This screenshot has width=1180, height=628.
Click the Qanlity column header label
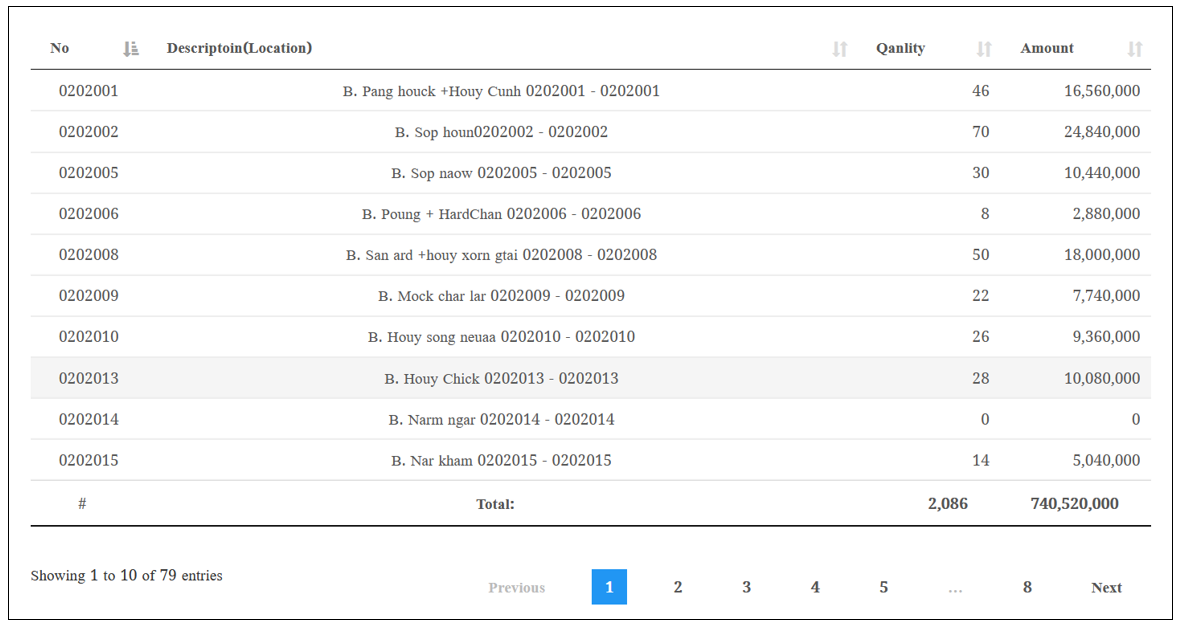click(x=900, y=48)
